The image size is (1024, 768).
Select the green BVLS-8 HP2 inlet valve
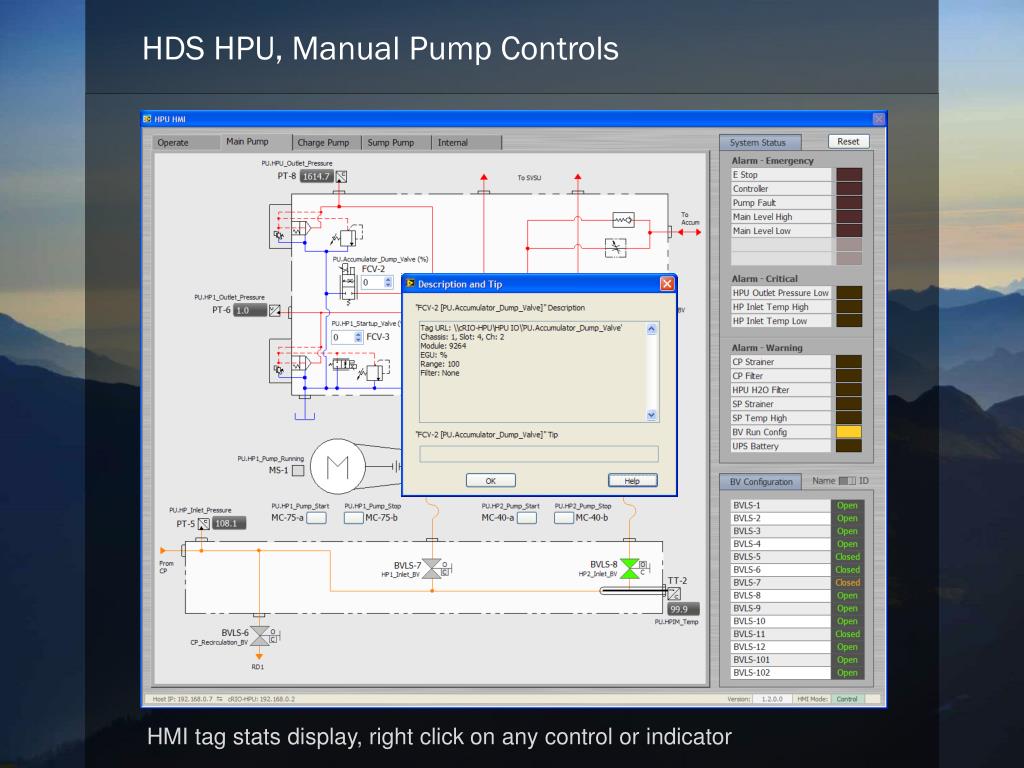(x=630, y=568)
